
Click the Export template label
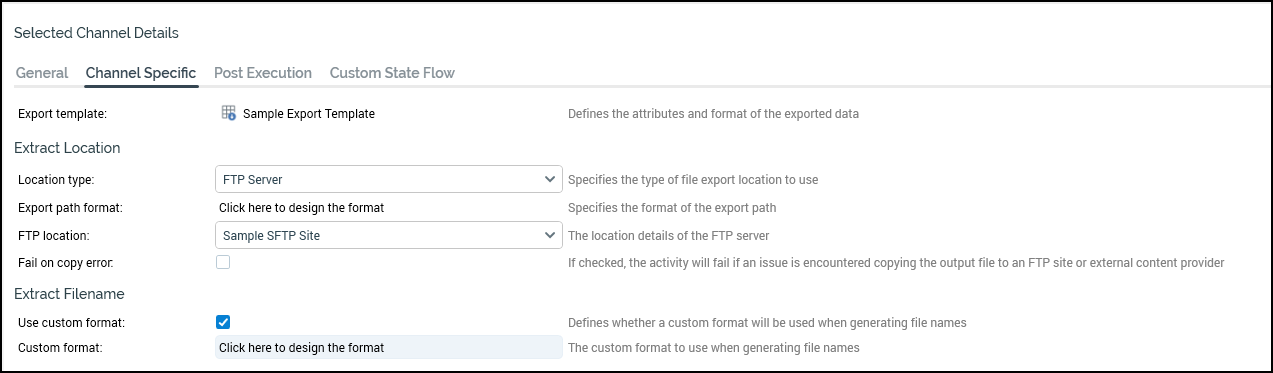point(62,114)
